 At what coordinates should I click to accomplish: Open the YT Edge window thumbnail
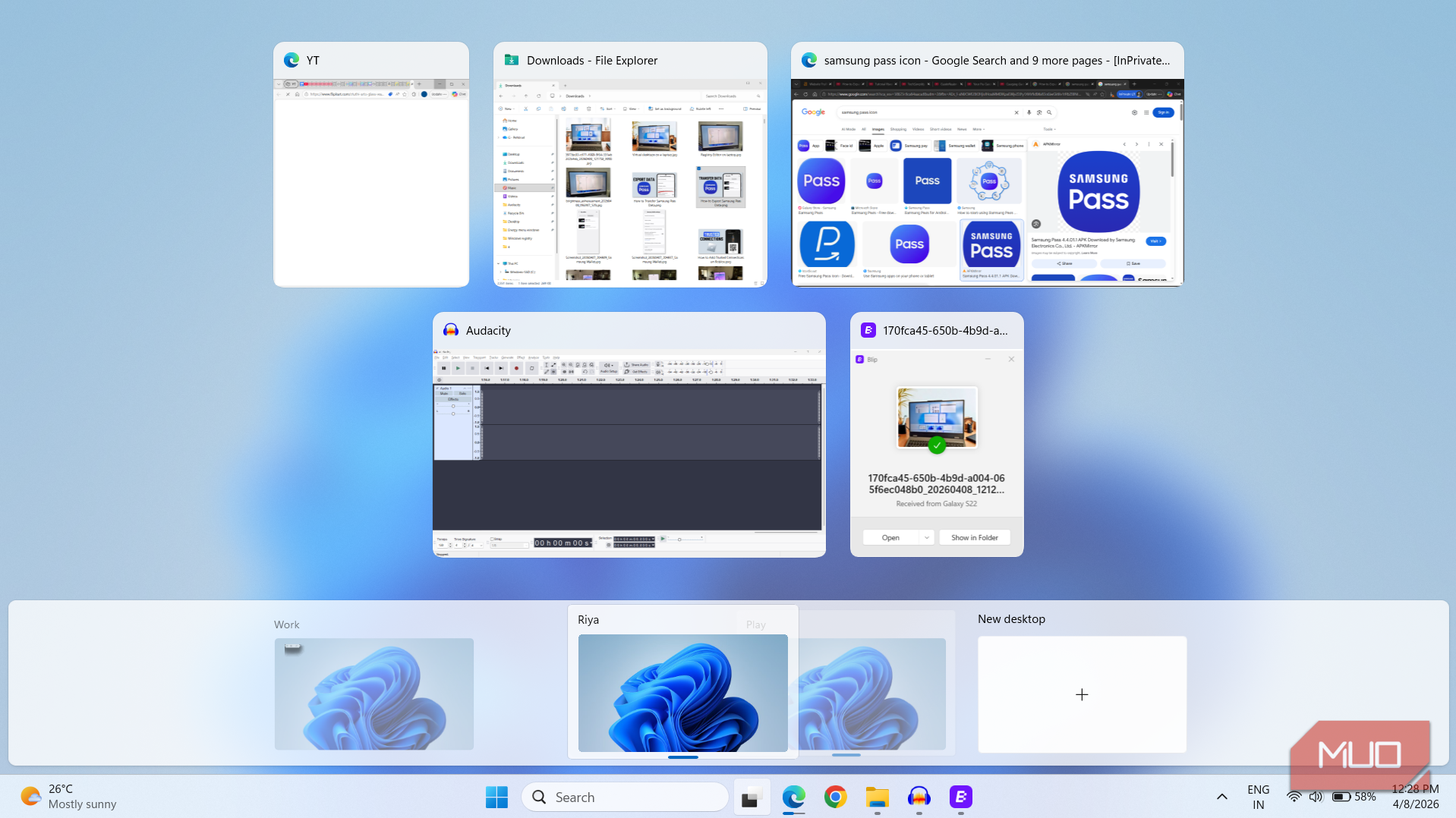(x=371, y=165)
